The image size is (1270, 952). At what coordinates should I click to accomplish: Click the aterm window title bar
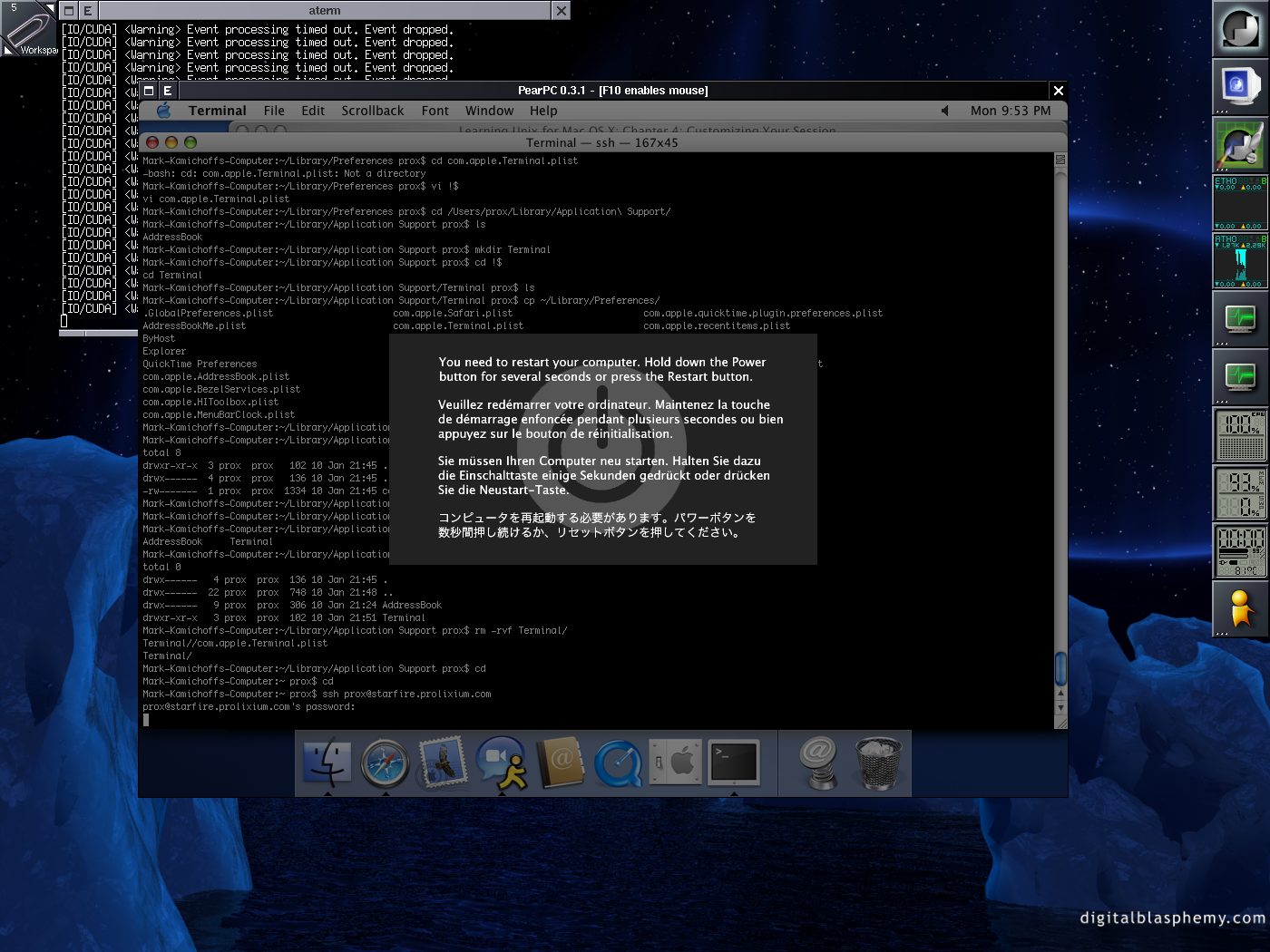click(x=324, y=11)
